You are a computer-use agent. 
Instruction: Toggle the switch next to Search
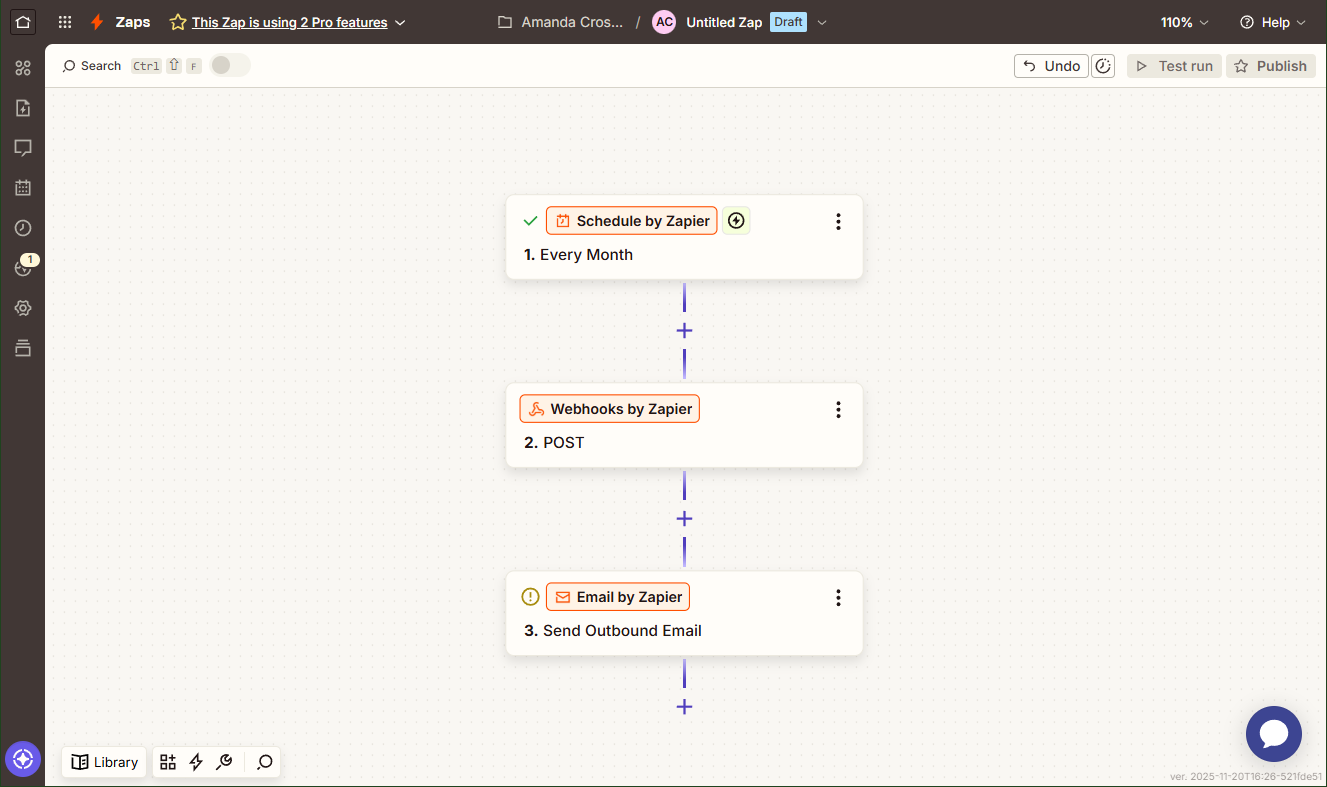pyautogui.click(x=230, y=65)
